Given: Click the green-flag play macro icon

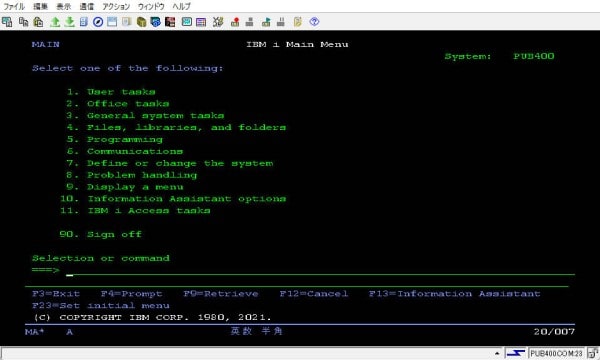Looking at the screenshot, I should point(266,22).
